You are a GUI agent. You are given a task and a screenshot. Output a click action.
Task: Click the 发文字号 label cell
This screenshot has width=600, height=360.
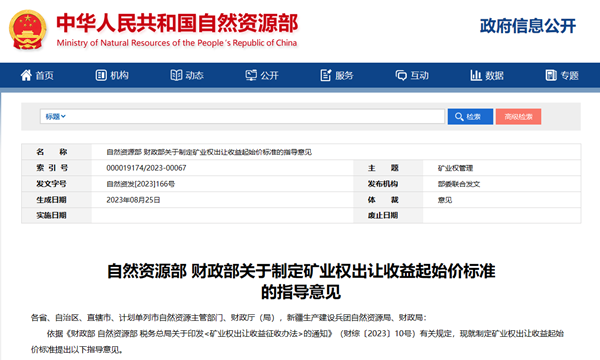click(x=56, y=184)
